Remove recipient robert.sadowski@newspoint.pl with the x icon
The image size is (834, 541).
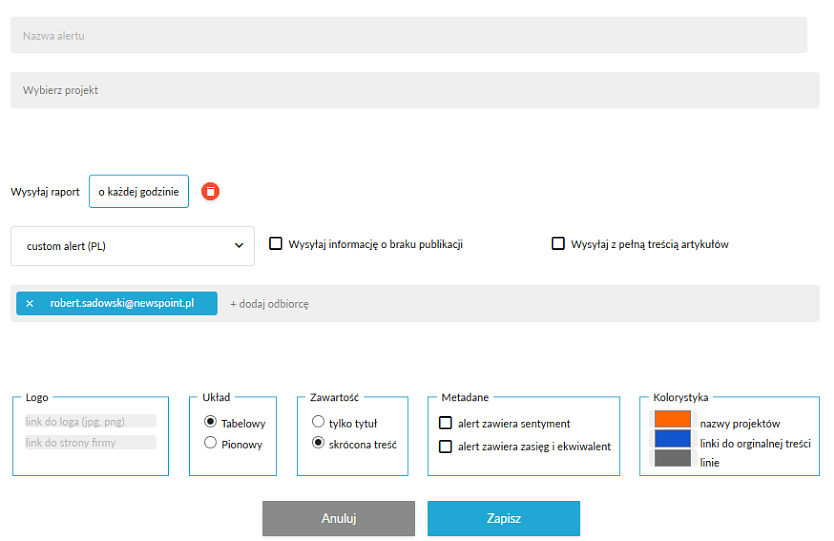click(30, 303)
